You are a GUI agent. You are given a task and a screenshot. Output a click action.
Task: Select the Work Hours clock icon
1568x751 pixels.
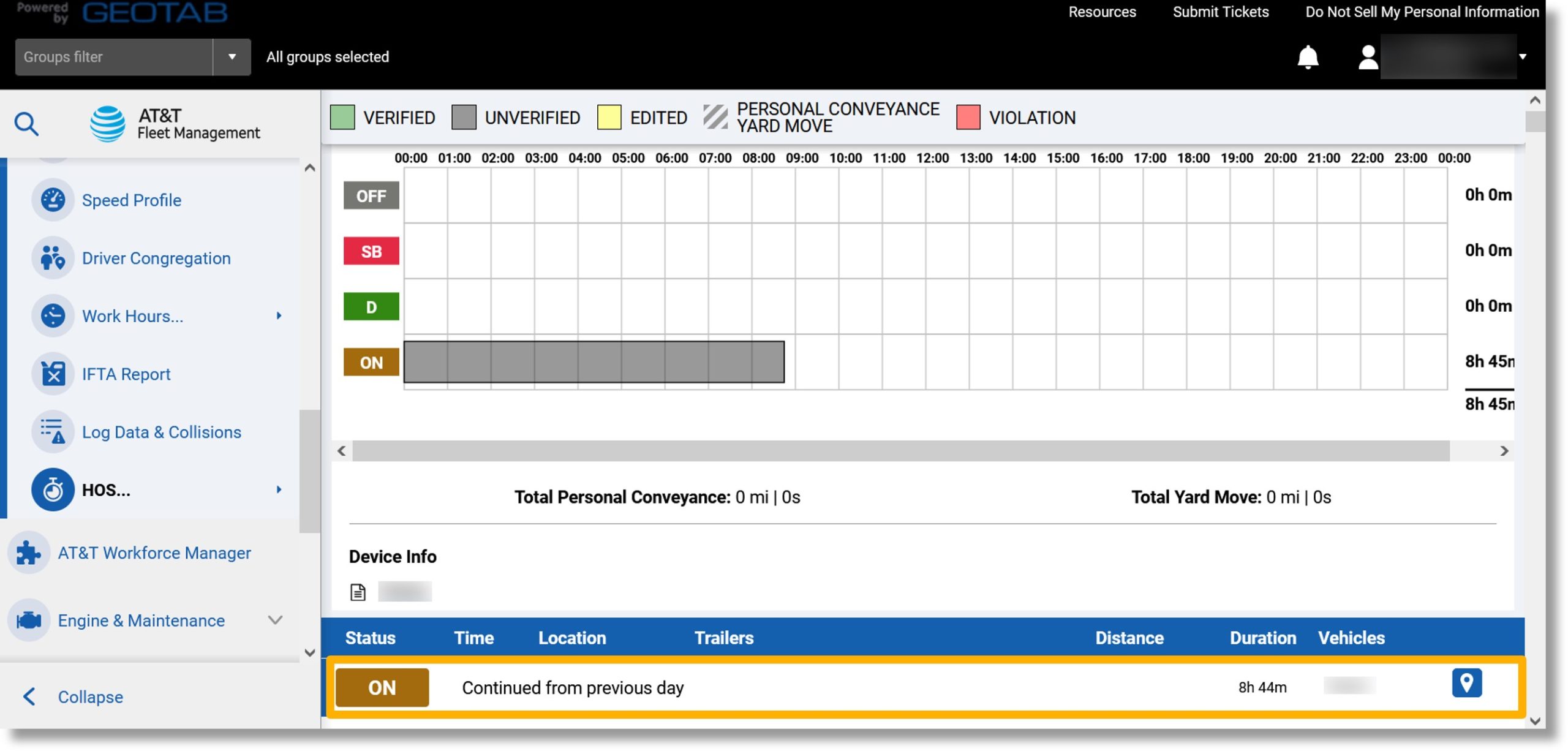pyautogui.click(x=53, y=315)
